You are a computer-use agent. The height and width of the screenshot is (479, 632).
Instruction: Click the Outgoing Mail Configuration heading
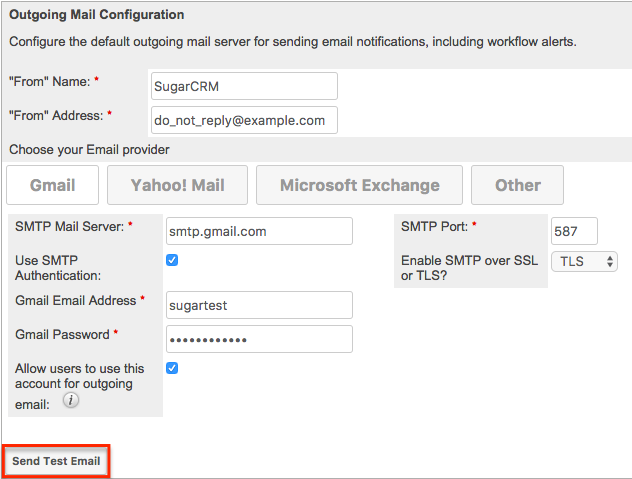coord(97,15)
